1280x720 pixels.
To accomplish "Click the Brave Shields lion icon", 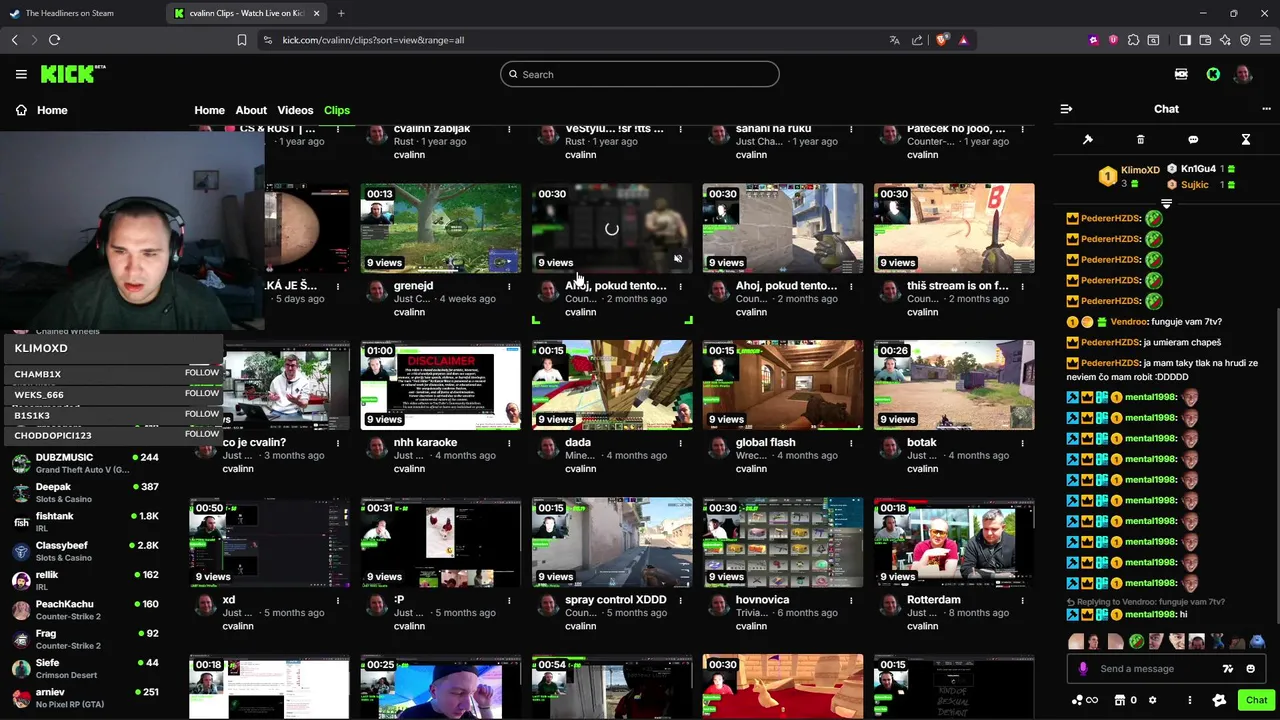I will click(942, 40).
